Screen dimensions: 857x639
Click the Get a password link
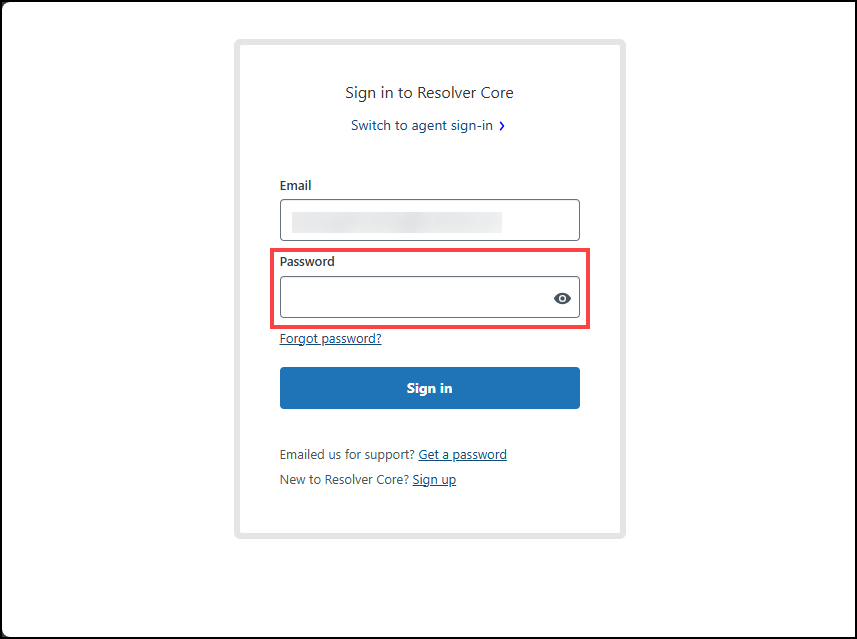(x=462, y=454)
